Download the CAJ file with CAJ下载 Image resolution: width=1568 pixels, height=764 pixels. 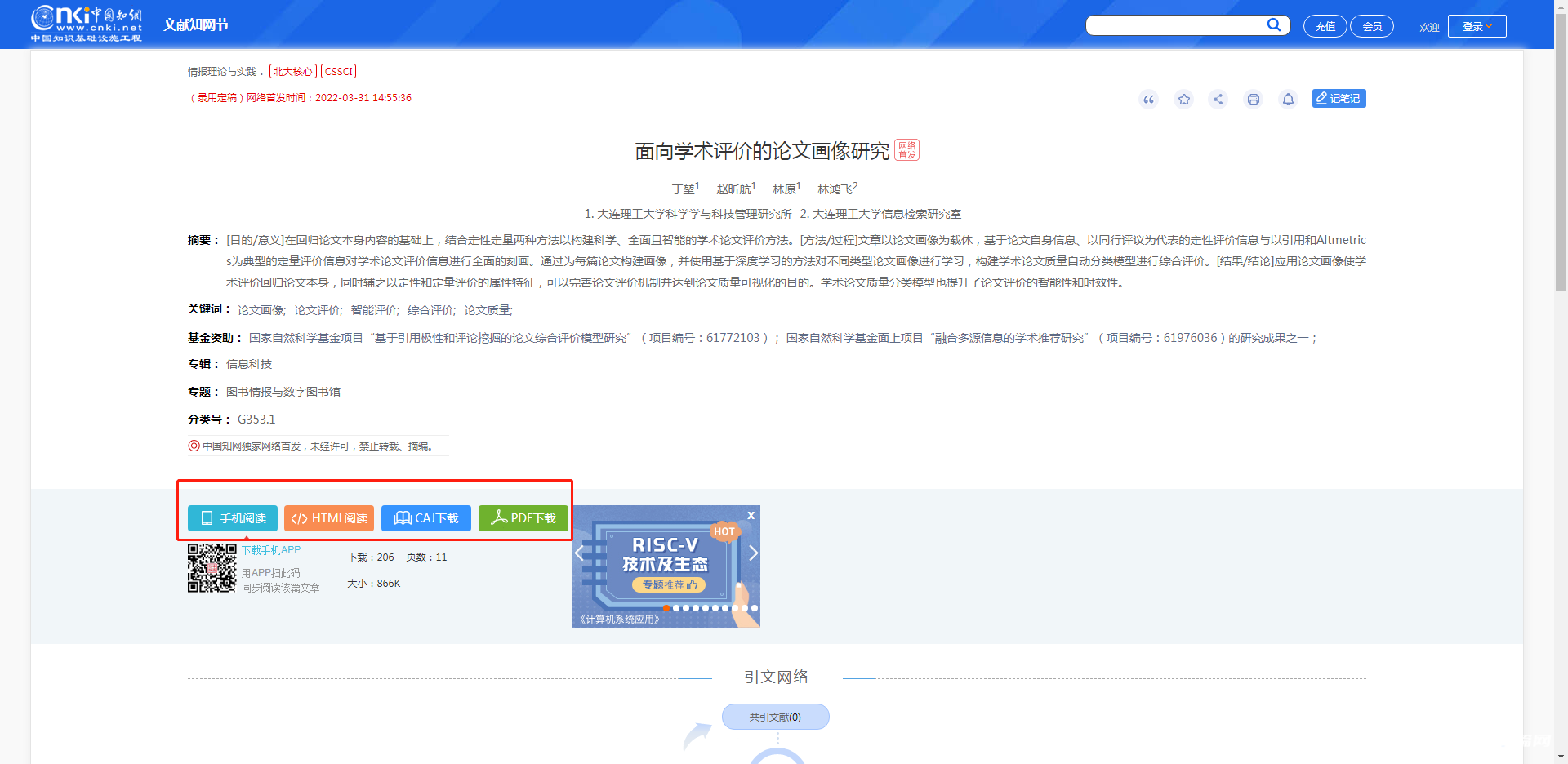click(x=425, y=517)
